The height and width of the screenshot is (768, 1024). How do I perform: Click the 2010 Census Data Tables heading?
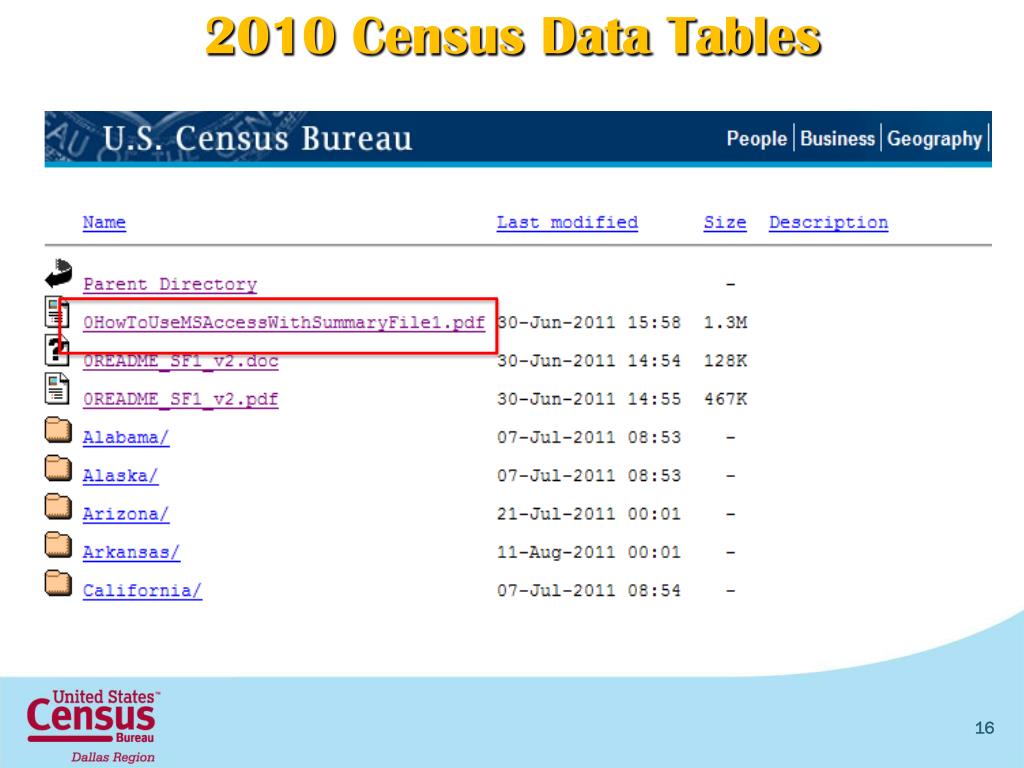pyautogui.click(x=513, y=36)
